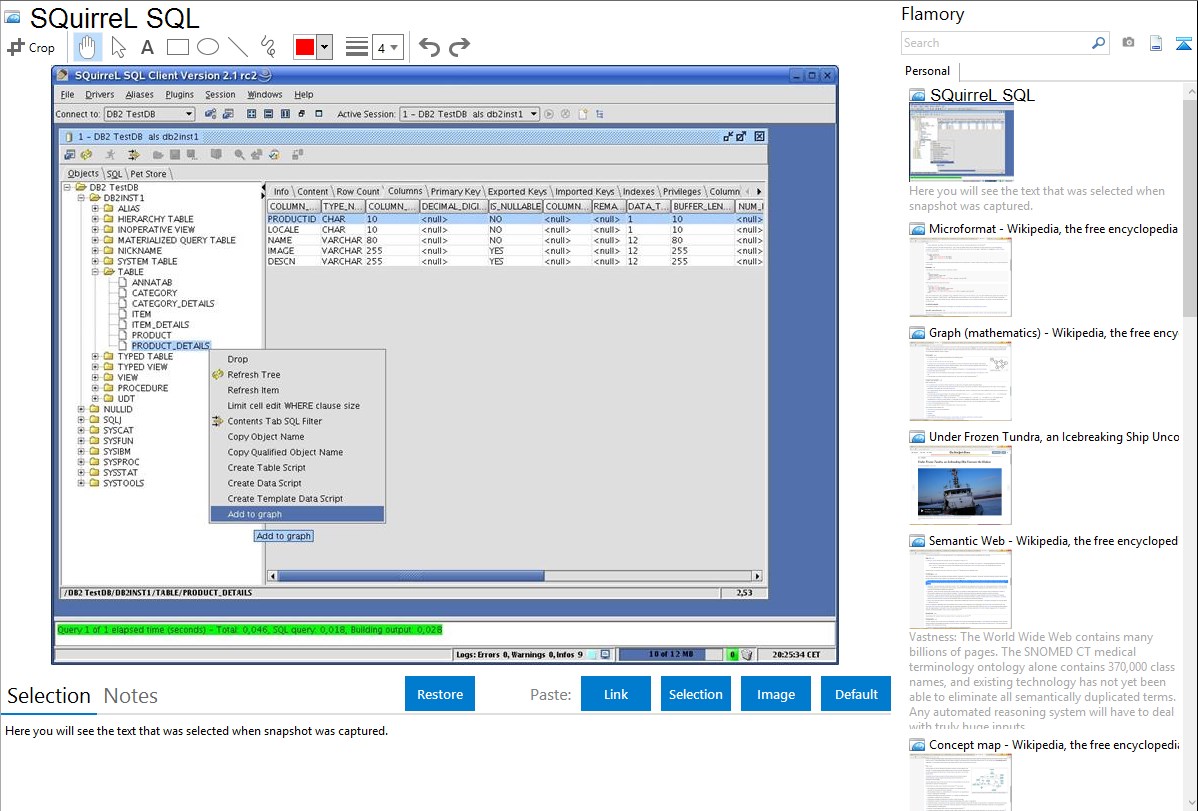
Task: Open the Microformat Wikipedia snapshot thumbnail
Action: click(960, 277)
